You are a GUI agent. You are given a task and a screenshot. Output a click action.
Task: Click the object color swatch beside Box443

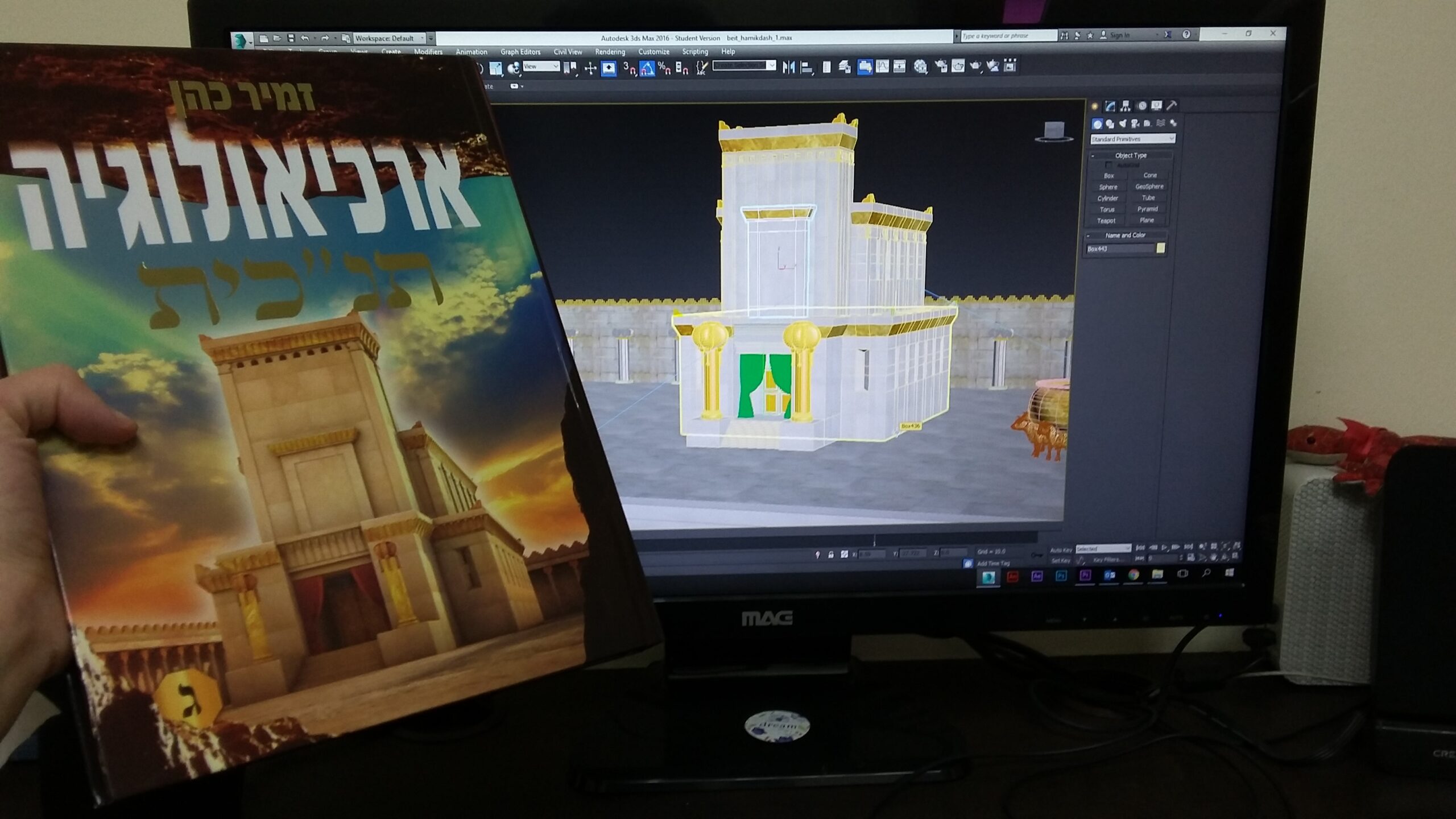[x=1161, y=248]
